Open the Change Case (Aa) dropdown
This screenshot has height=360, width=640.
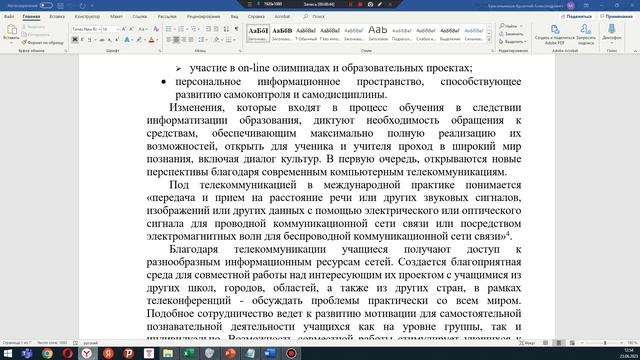142,29
